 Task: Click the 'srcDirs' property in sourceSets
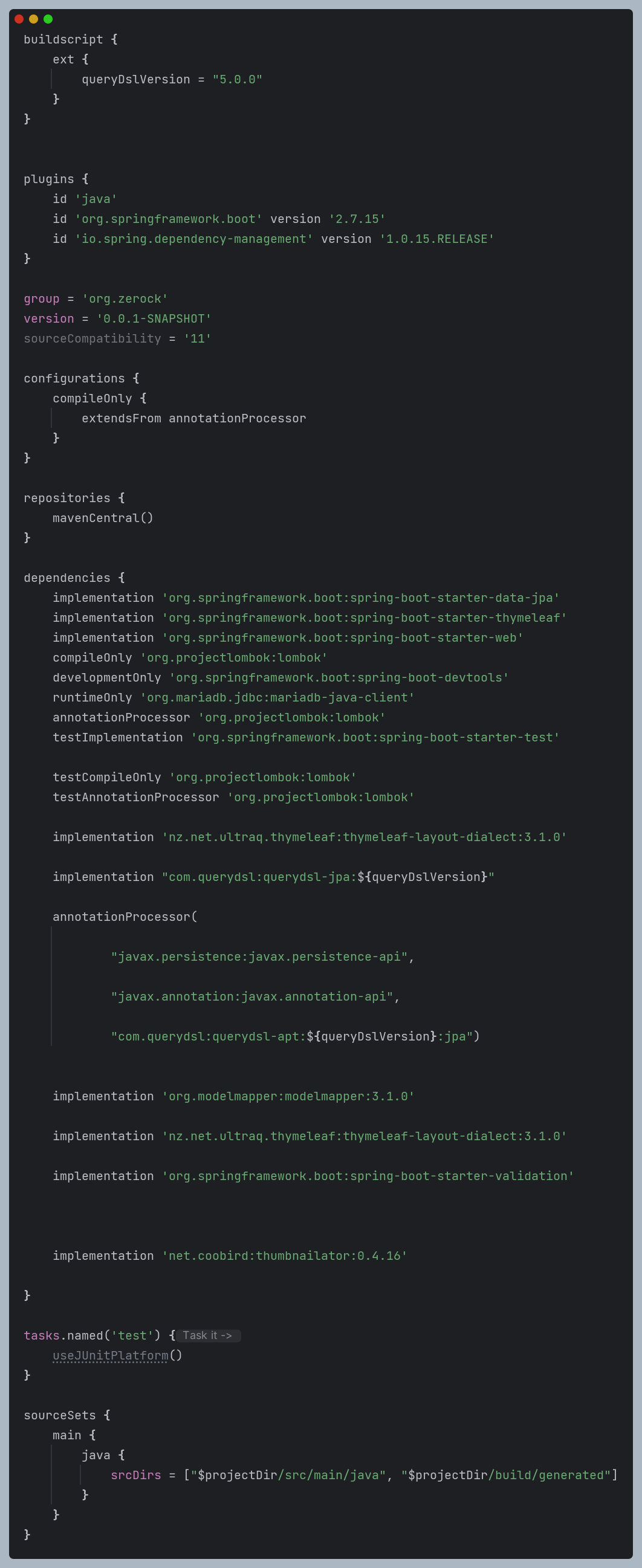pos(136,1475)
